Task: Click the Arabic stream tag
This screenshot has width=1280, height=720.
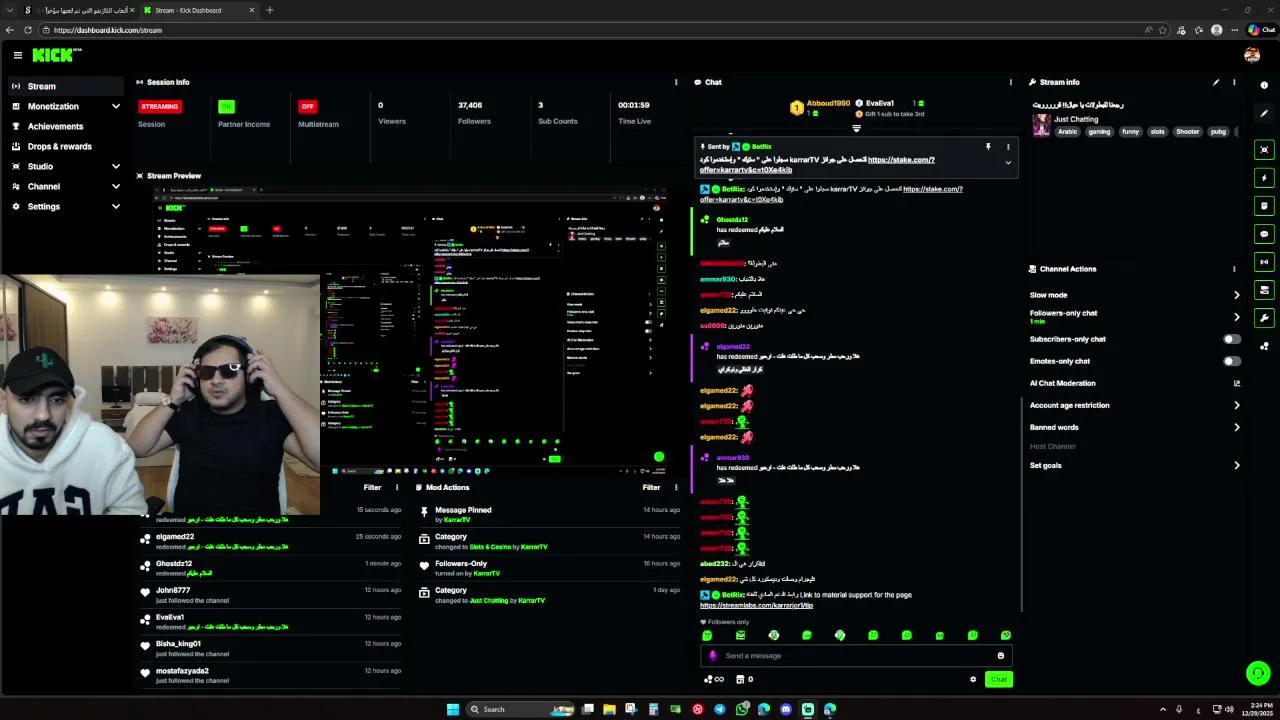Action: click(1068, 131)
